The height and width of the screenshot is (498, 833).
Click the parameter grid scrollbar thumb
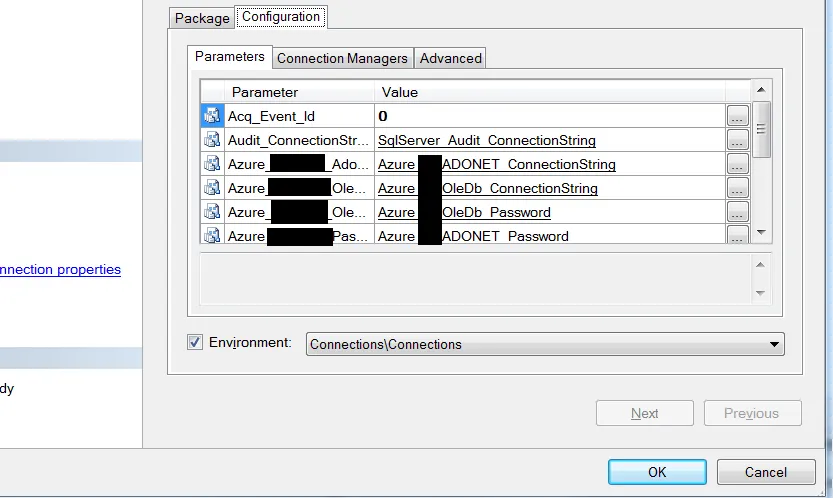761,129
